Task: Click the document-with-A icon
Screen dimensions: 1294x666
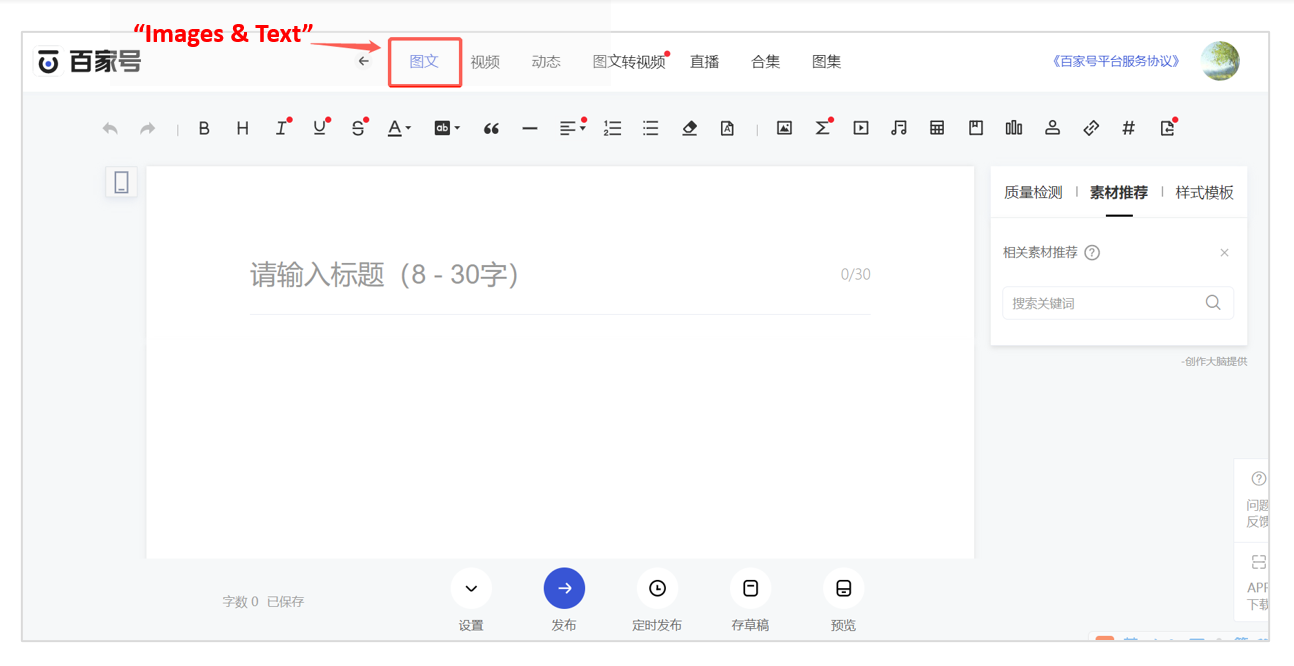Action: point(727,128)
